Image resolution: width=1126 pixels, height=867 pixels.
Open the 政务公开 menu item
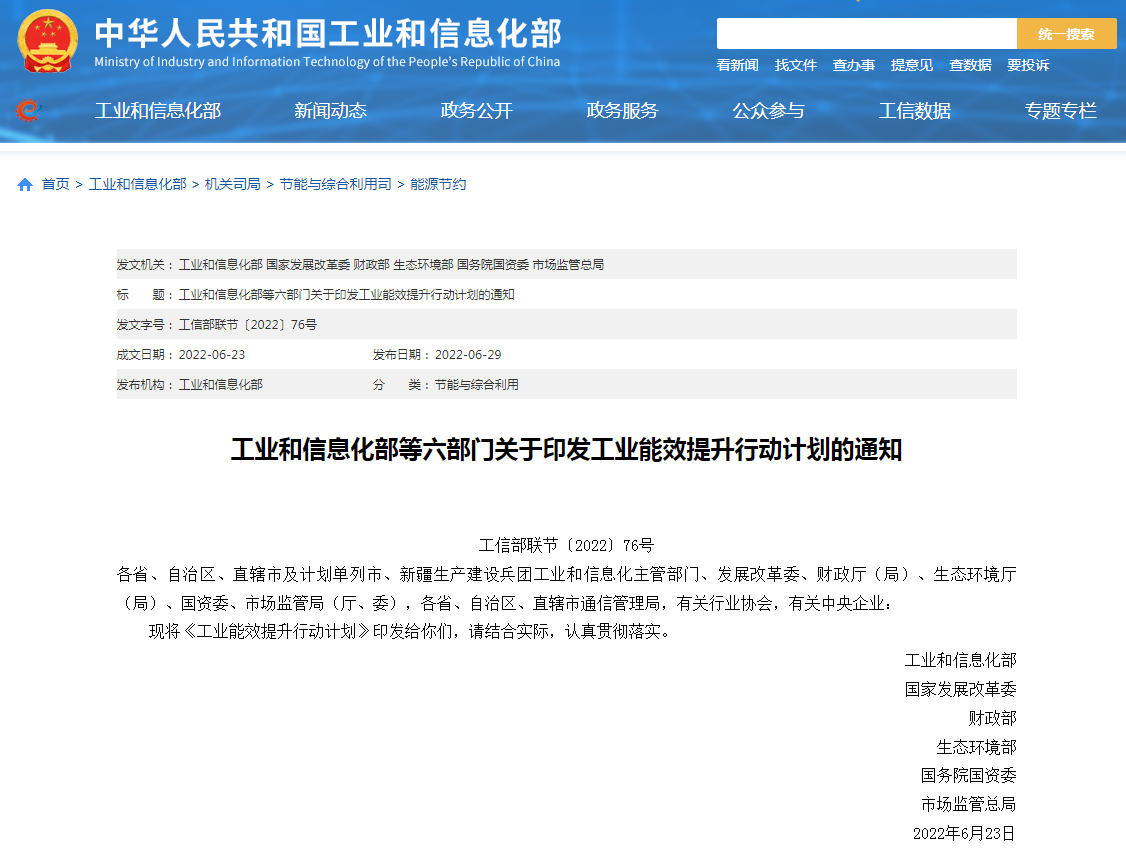pos(476,111)
